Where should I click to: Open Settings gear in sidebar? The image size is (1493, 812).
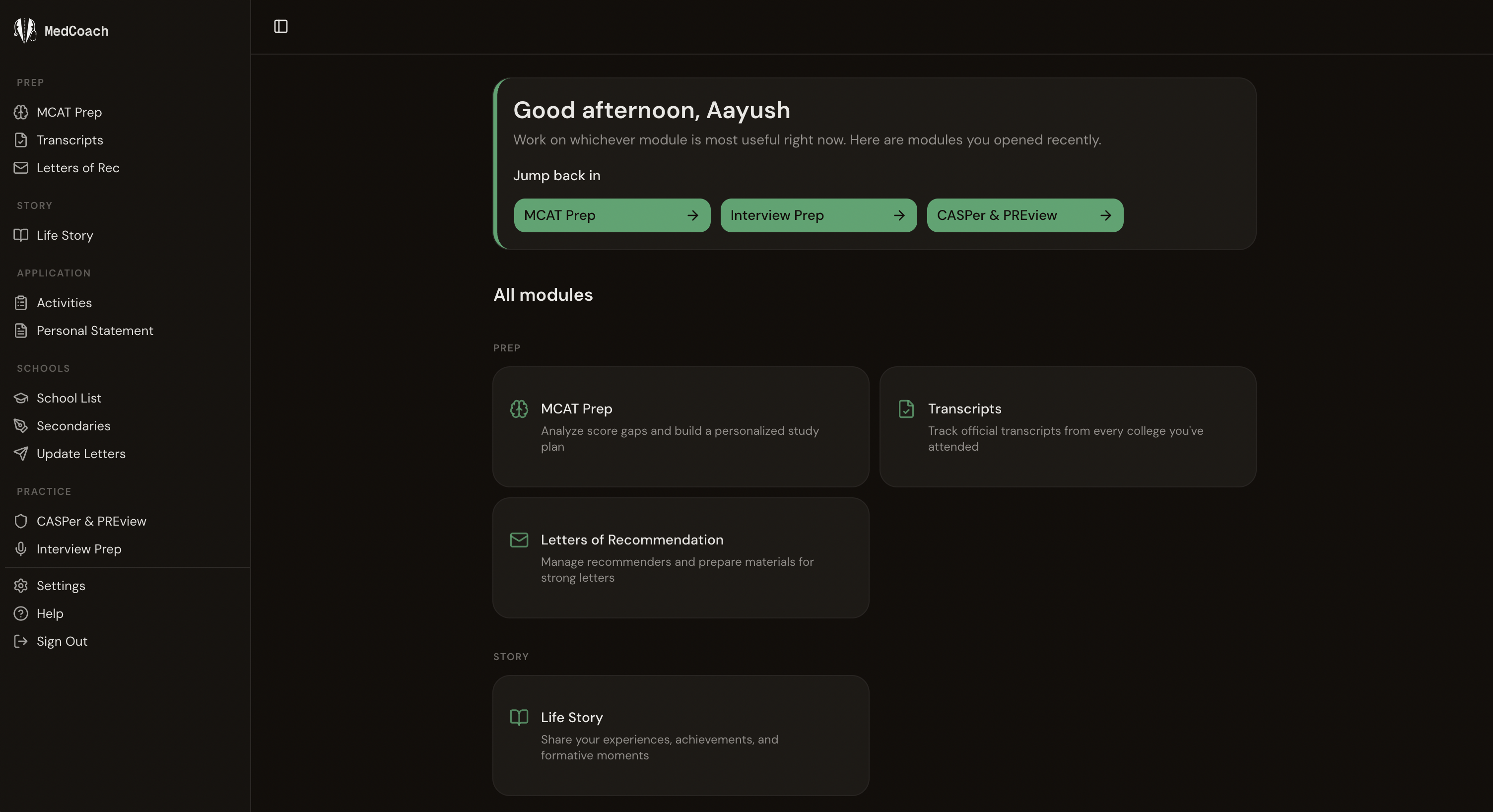[x=21, y=585]
